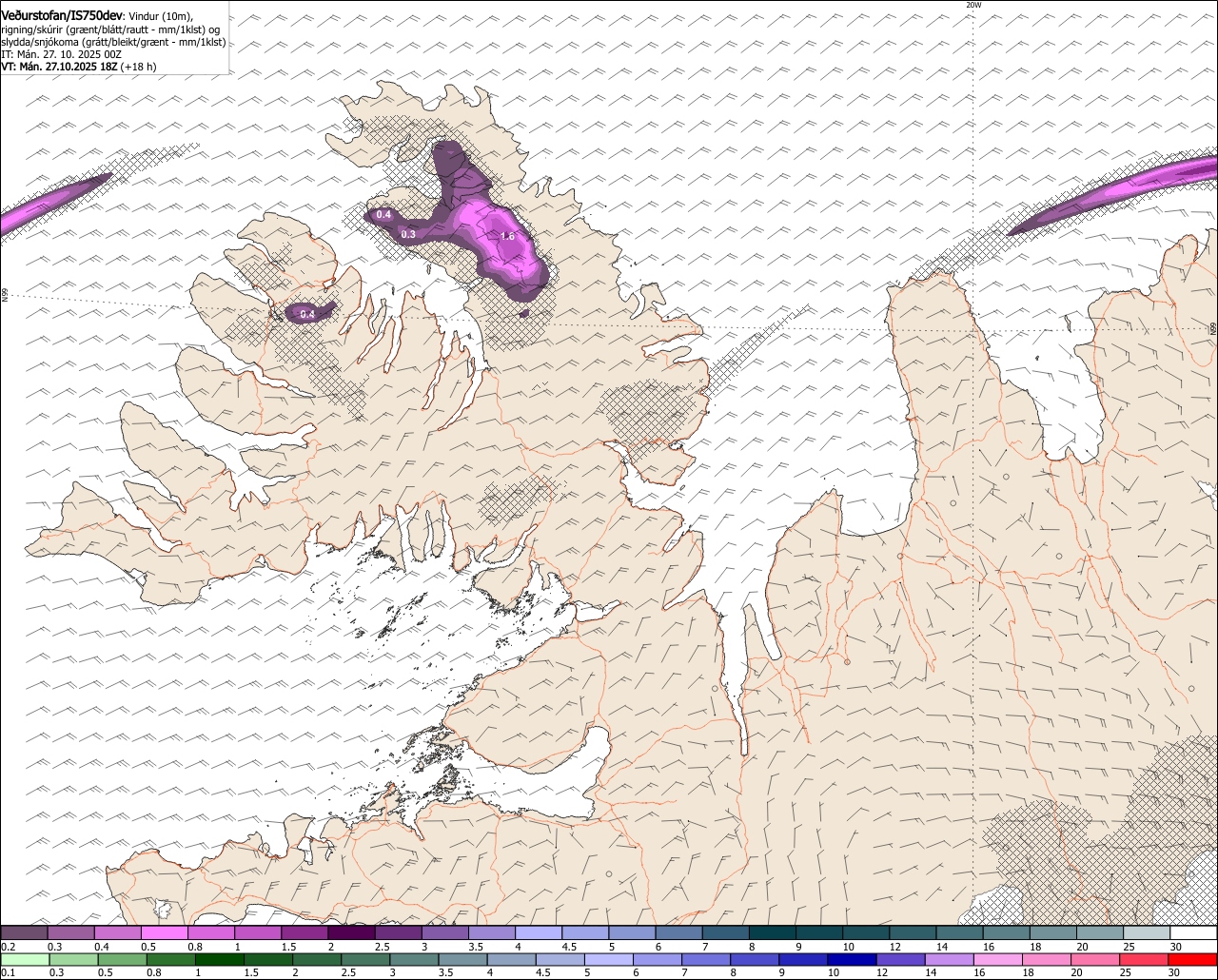Click the '0.2' label in upper legend row

coord(8,947)
